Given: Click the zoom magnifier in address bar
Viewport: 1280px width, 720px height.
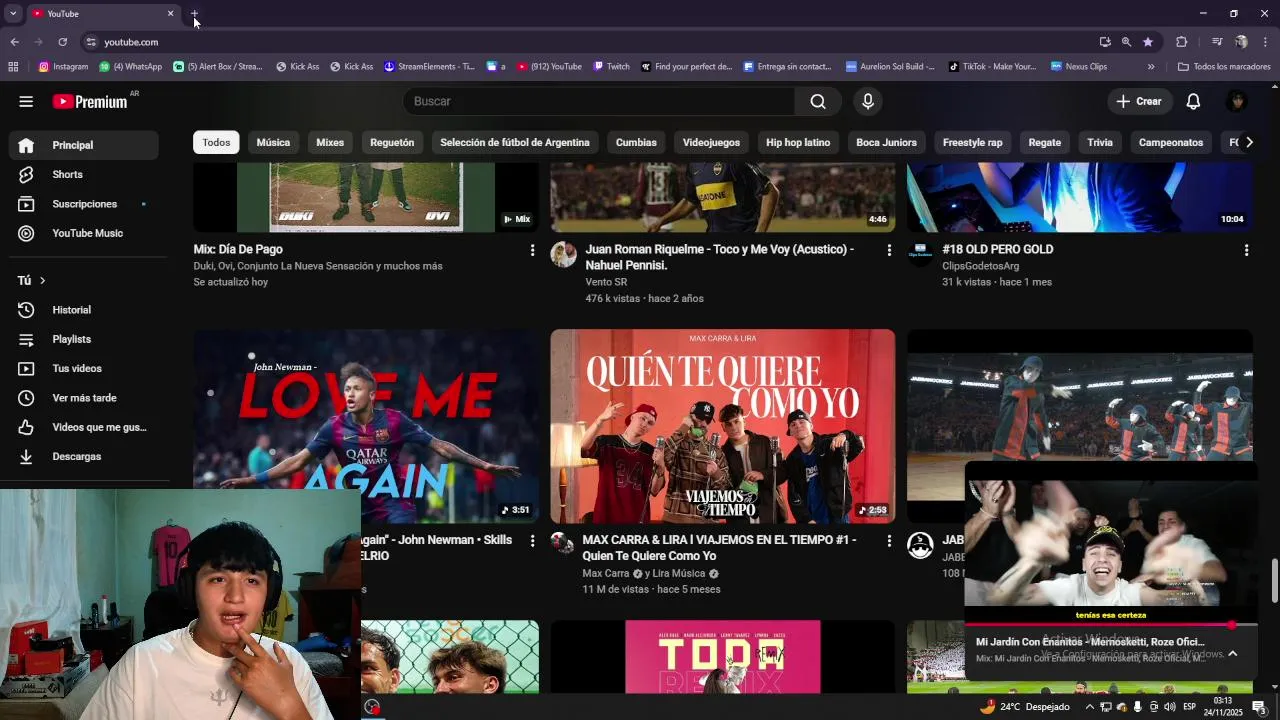Looking at the screenshot, I should click(1126, 42).
